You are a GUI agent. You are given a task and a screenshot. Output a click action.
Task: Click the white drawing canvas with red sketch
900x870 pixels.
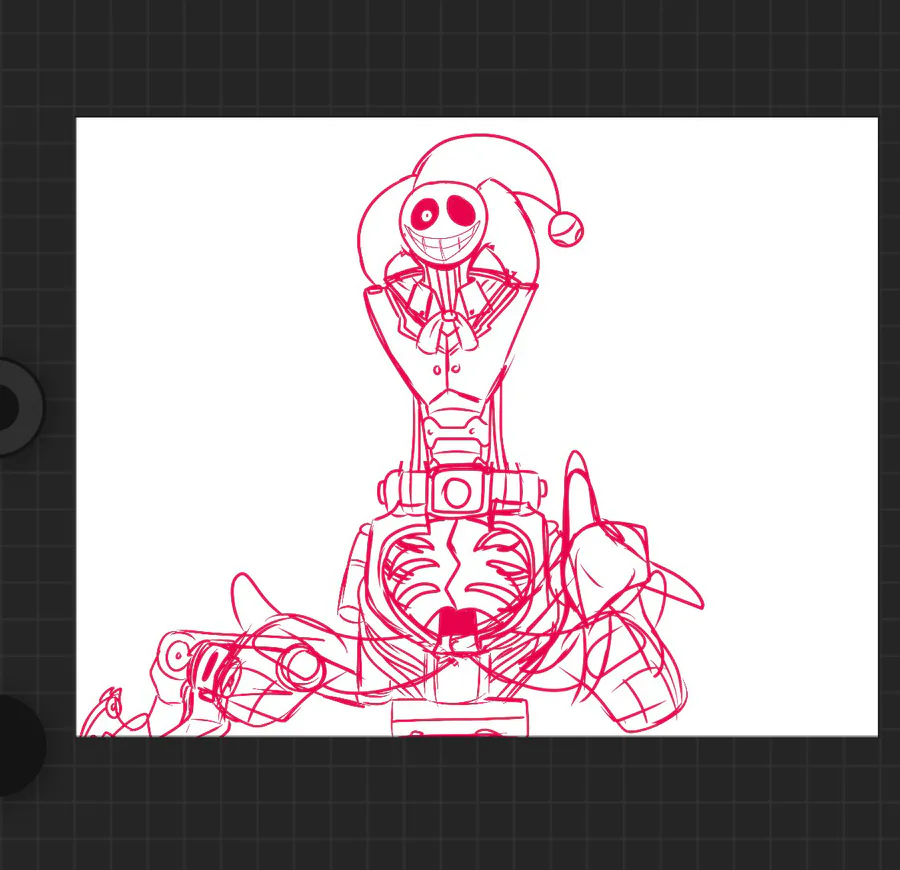[x=477, y=426]
